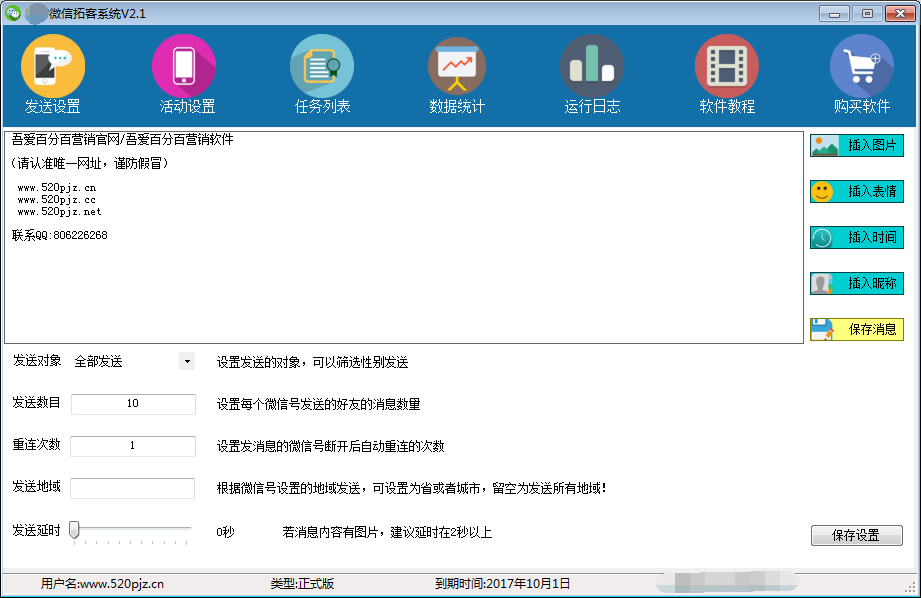The height and width of the screenshot is (598, 921).
Task: Click the text www.520pjz.cc in message
Action: click(56, 200)
